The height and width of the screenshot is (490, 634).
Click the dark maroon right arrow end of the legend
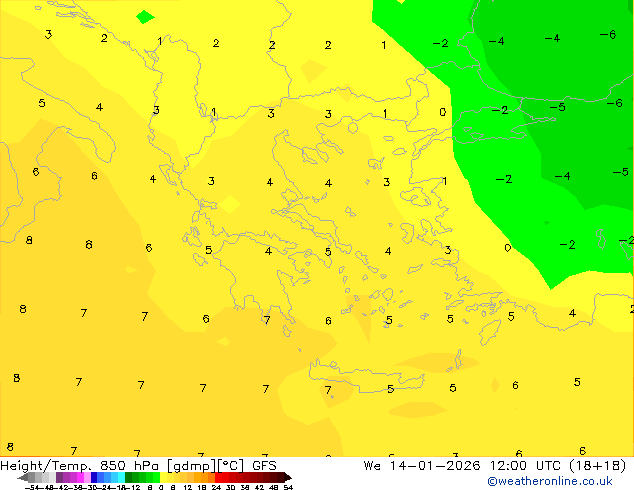[288, 477]
